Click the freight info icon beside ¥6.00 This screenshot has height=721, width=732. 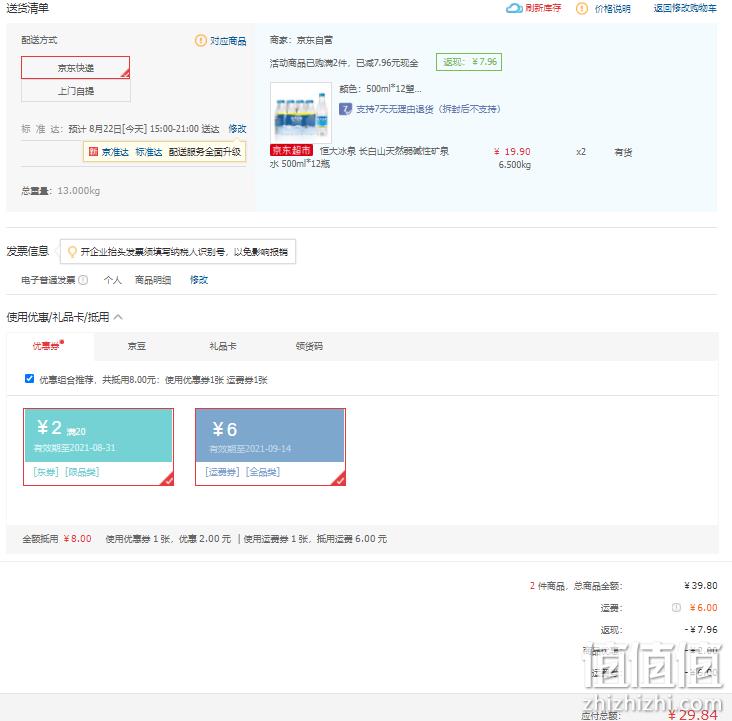676,608
